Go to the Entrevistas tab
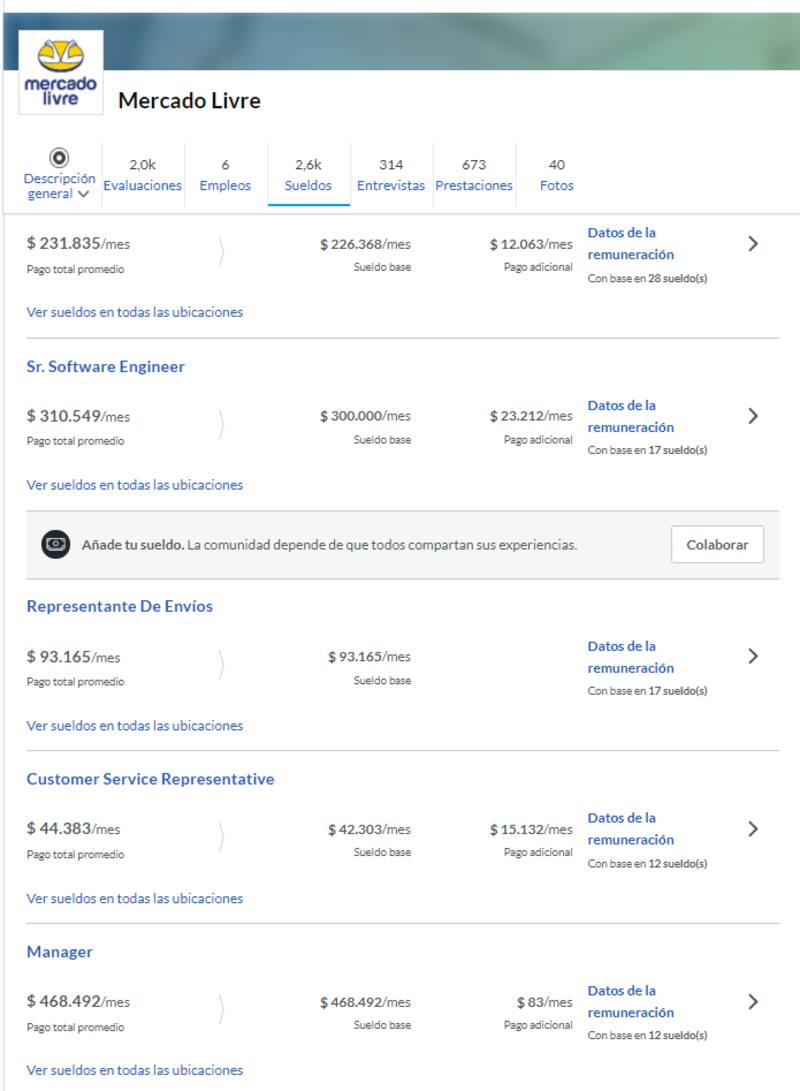Viewport: 800px width, 1091px height. pyautogui.click(x=391, y=175)
